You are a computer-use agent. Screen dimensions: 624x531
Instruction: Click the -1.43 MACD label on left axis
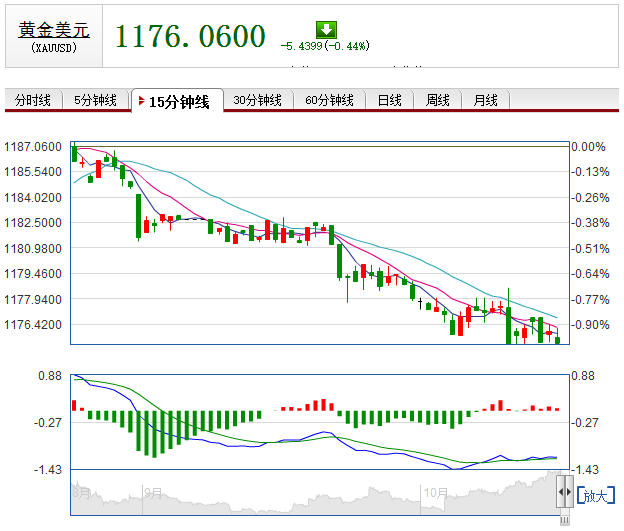[48, 470]
